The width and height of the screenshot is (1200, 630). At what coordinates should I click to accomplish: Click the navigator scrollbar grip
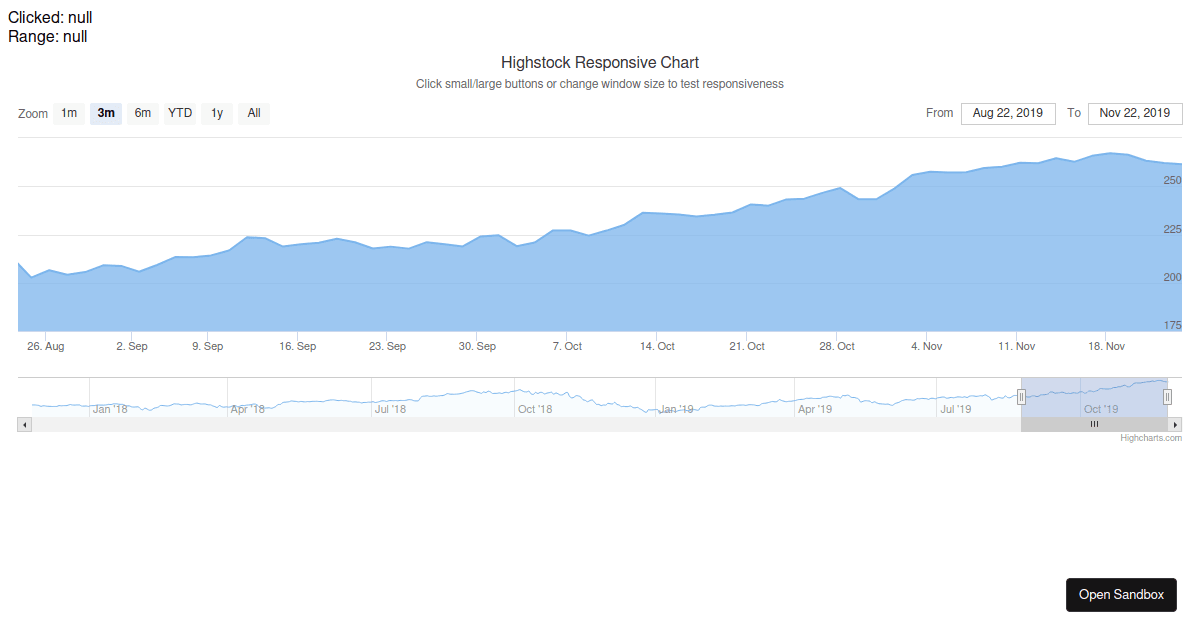(x=1094, y=424)
